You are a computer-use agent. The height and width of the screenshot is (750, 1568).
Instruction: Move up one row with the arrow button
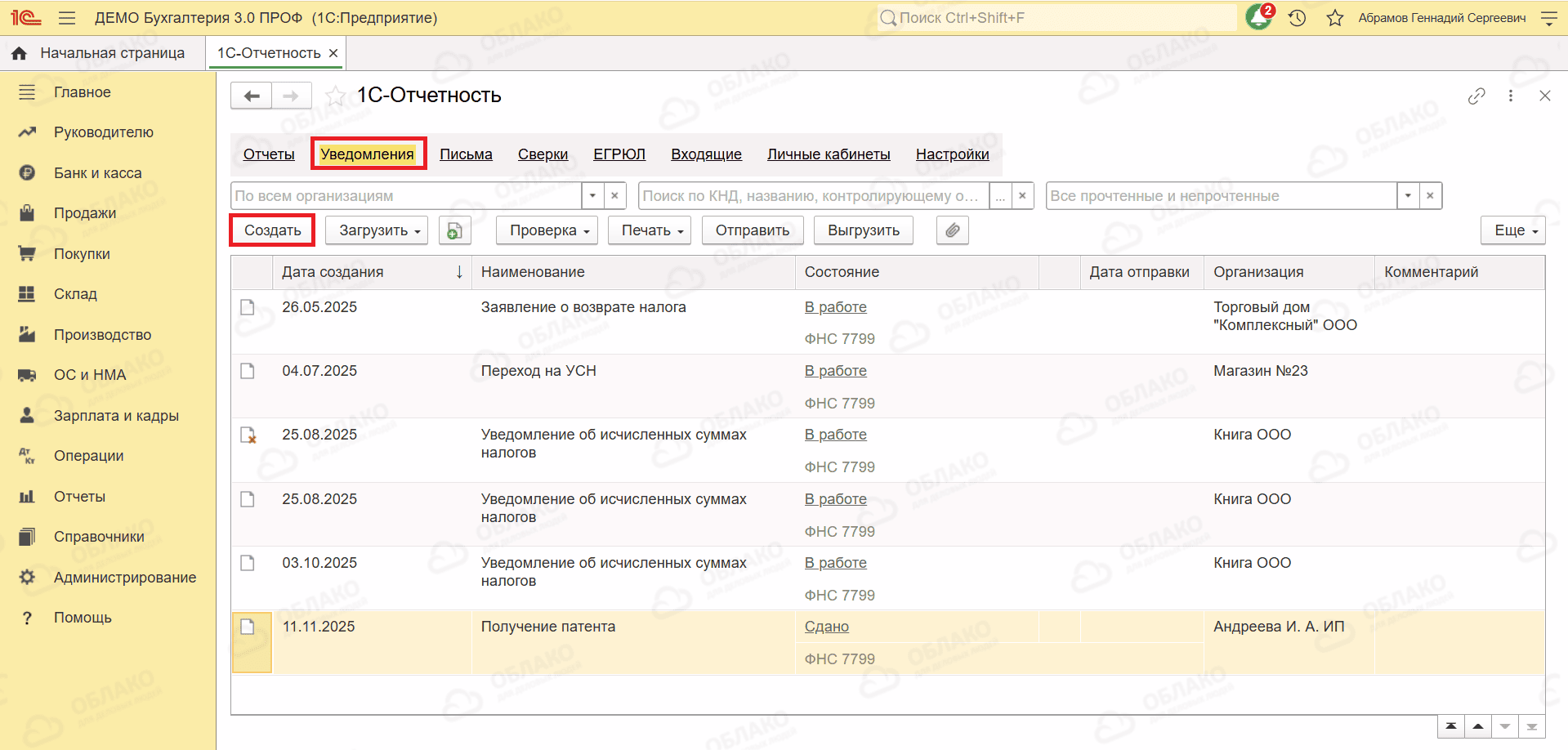tap(1478, 726)
